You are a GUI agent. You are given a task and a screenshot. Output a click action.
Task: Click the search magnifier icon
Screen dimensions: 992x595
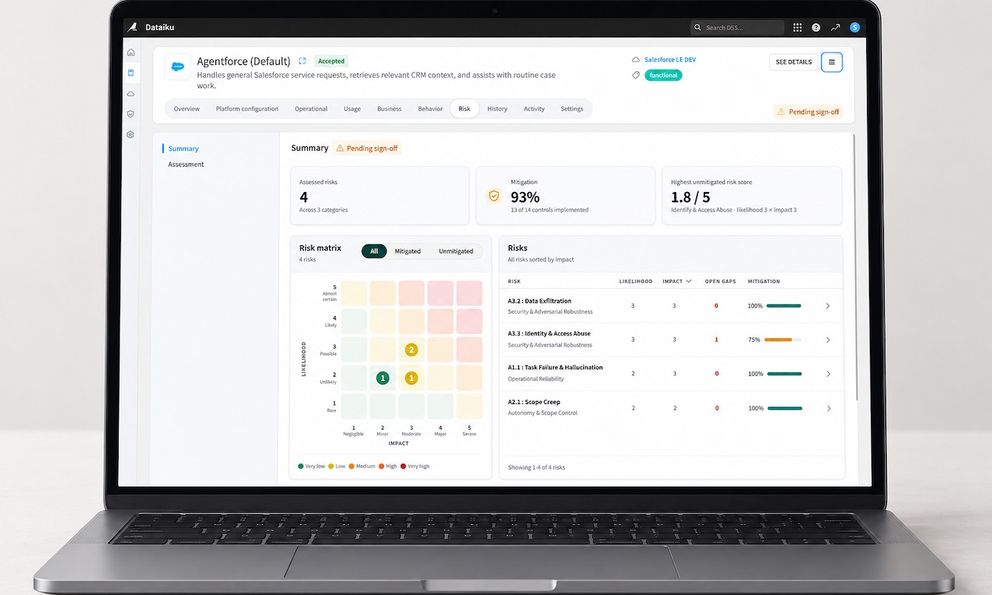[x=697, y=27]
